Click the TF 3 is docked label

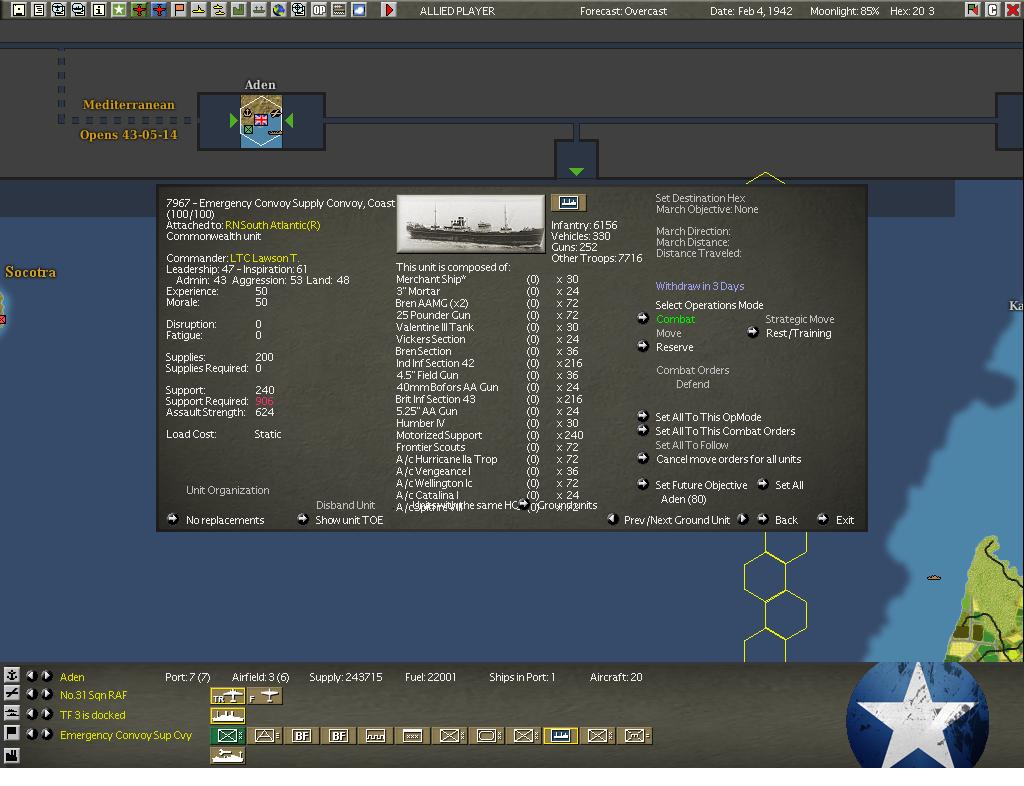(x=93, y=715)
